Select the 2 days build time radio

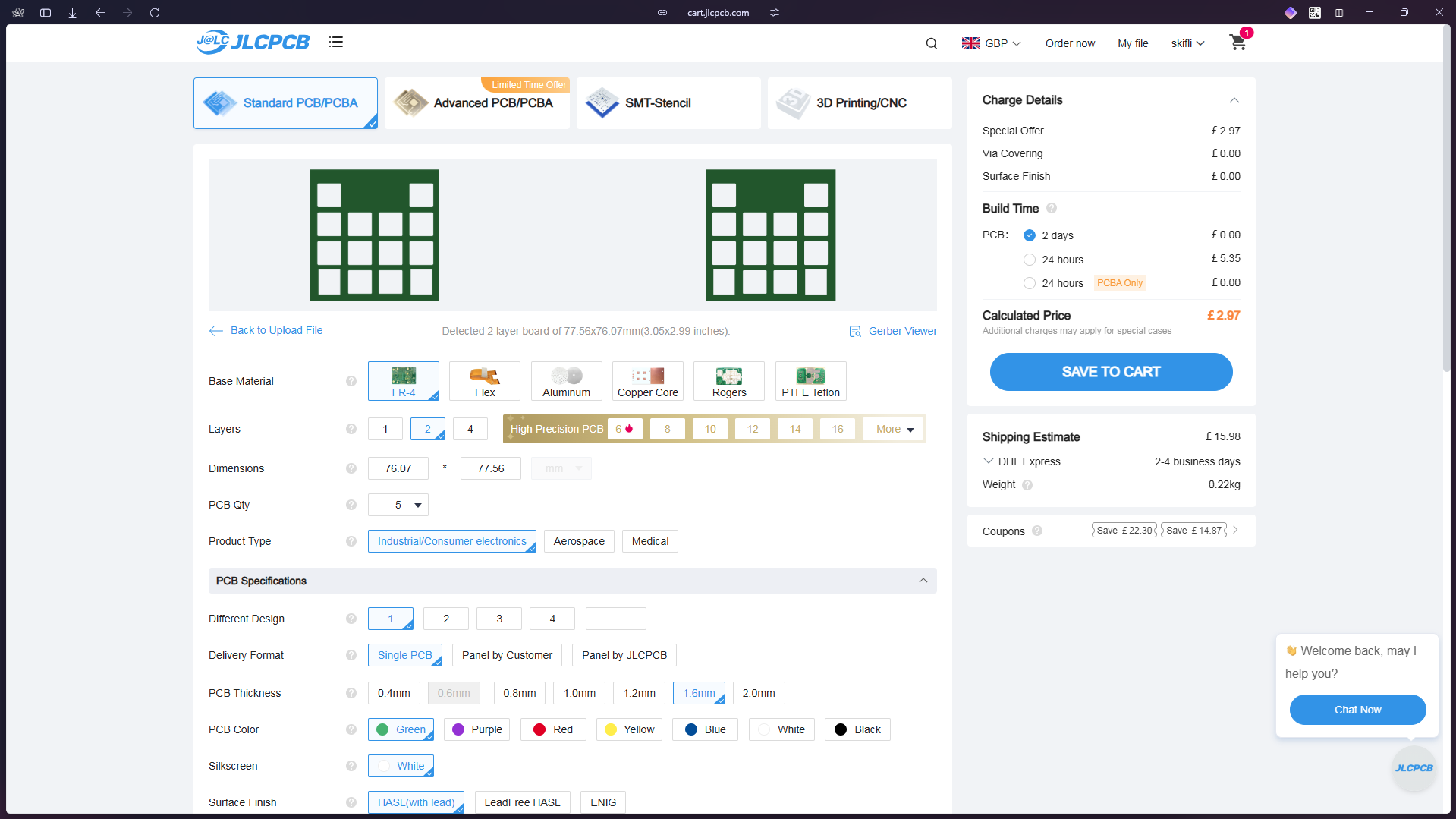coord(1030,235)
